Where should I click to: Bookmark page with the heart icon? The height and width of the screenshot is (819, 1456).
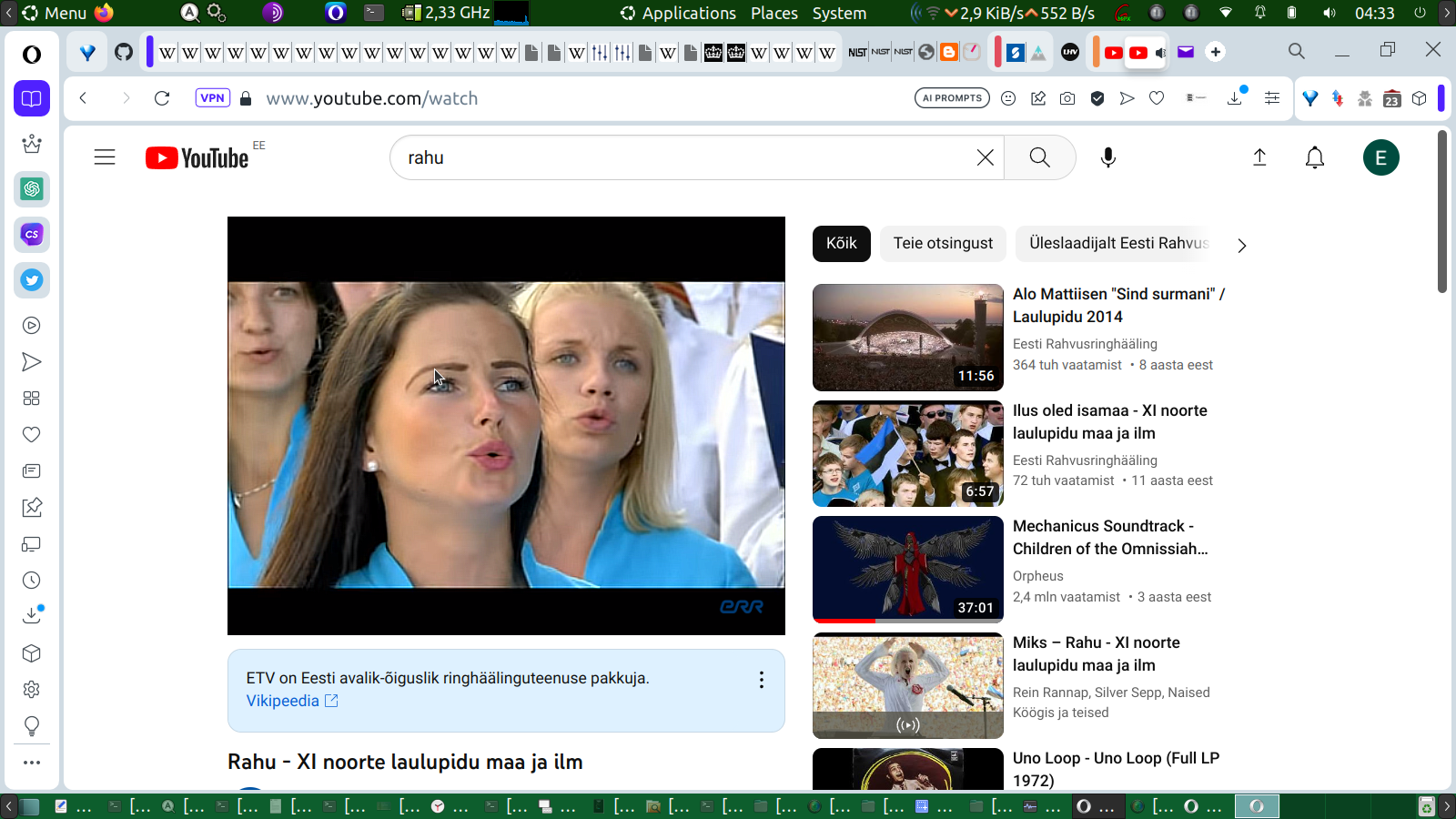pos(1157,98)
